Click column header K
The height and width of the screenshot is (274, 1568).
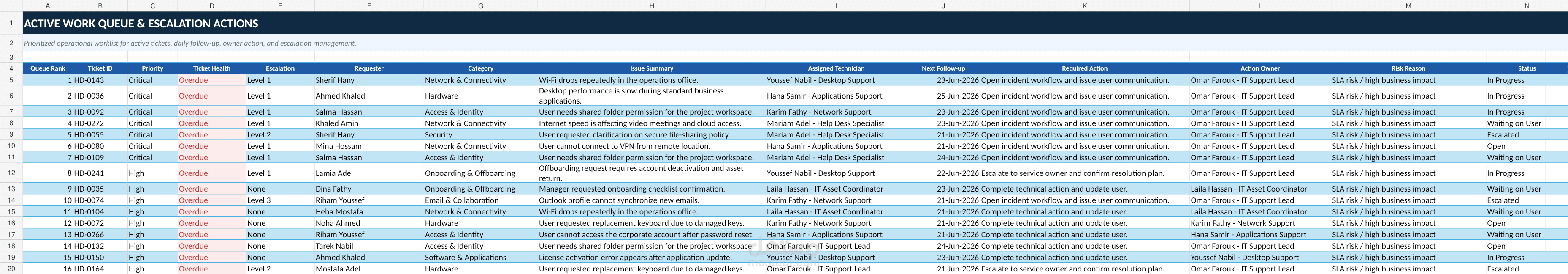(x=1084, y=5)
